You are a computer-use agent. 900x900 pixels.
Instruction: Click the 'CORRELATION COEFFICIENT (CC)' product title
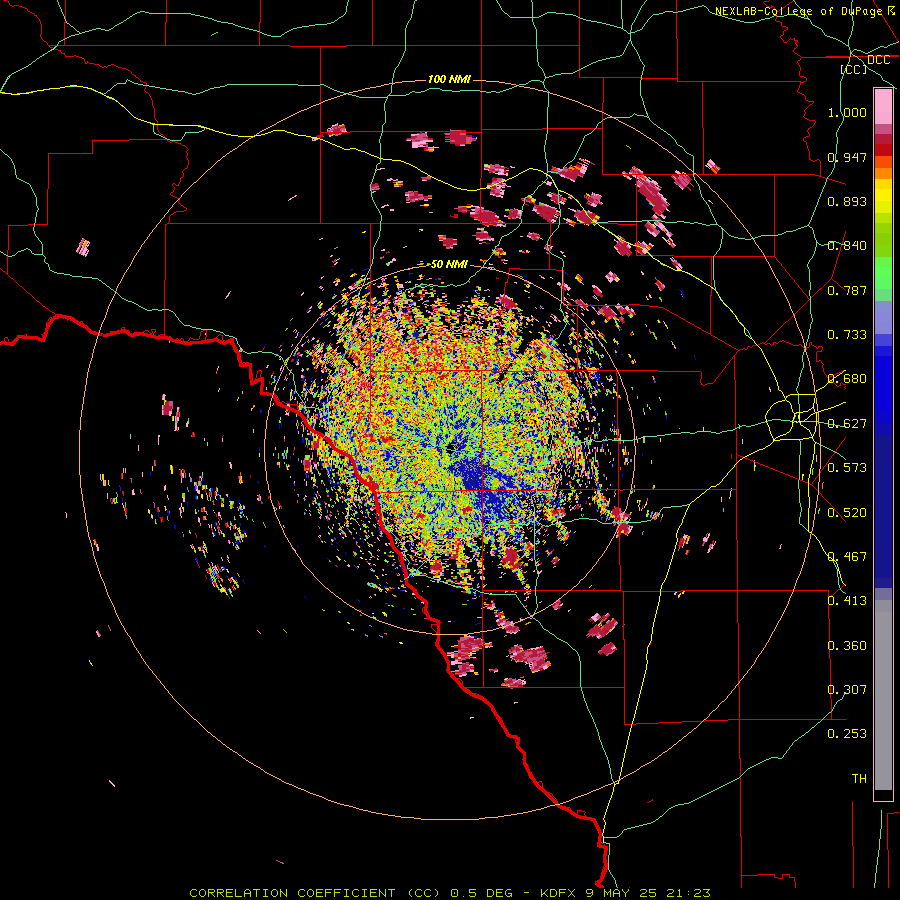(315, 893)
